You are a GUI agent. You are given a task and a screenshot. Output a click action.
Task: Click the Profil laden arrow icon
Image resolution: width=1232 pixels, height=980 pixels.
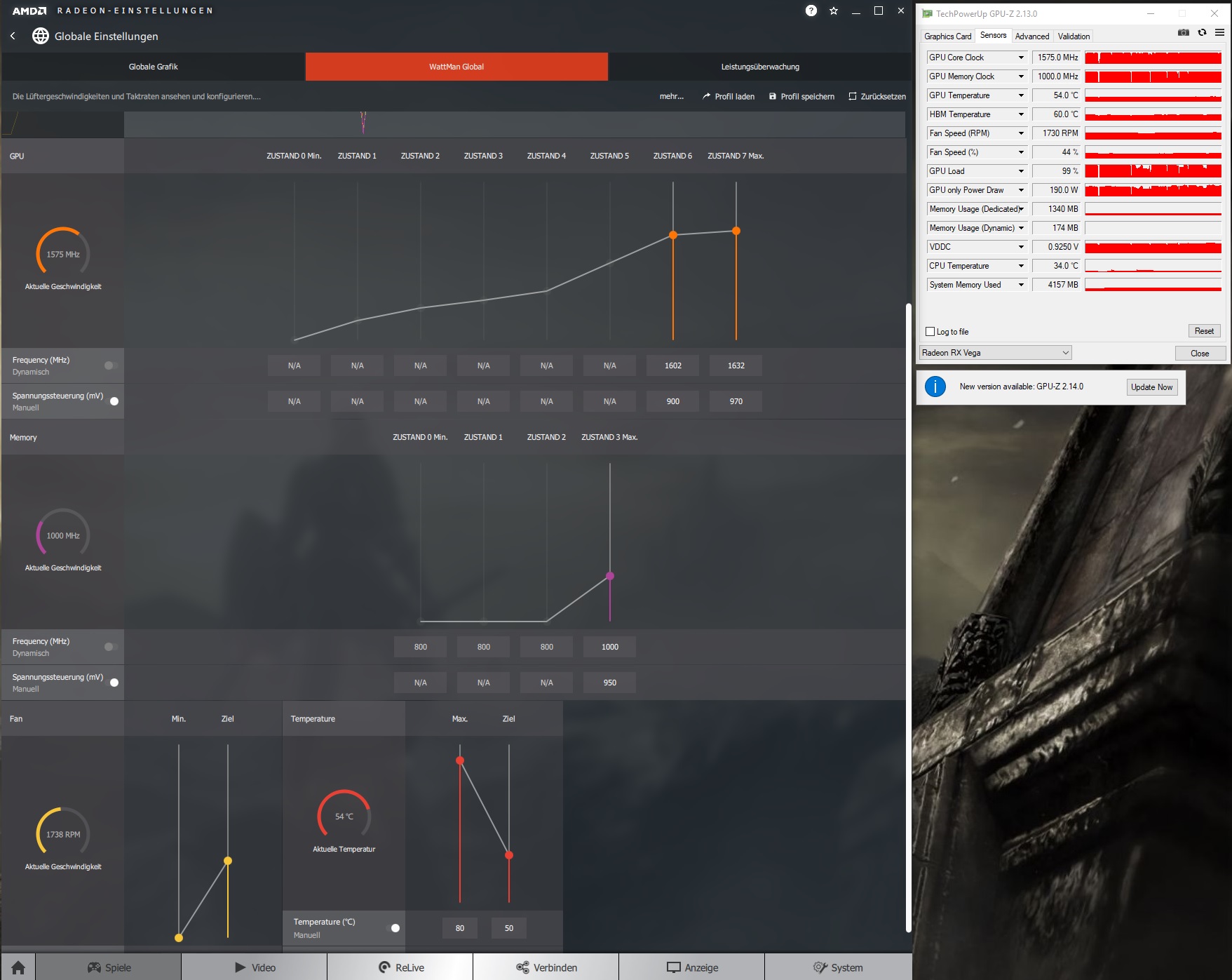(x=706, y=97)
